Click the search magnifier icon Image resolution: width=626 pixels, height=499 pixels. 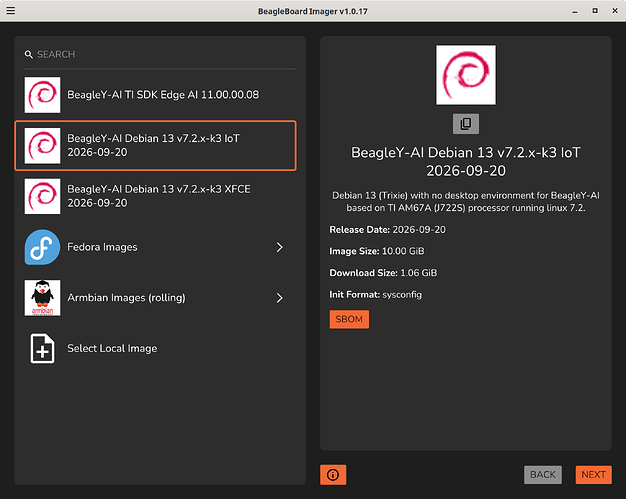[28, 54]
